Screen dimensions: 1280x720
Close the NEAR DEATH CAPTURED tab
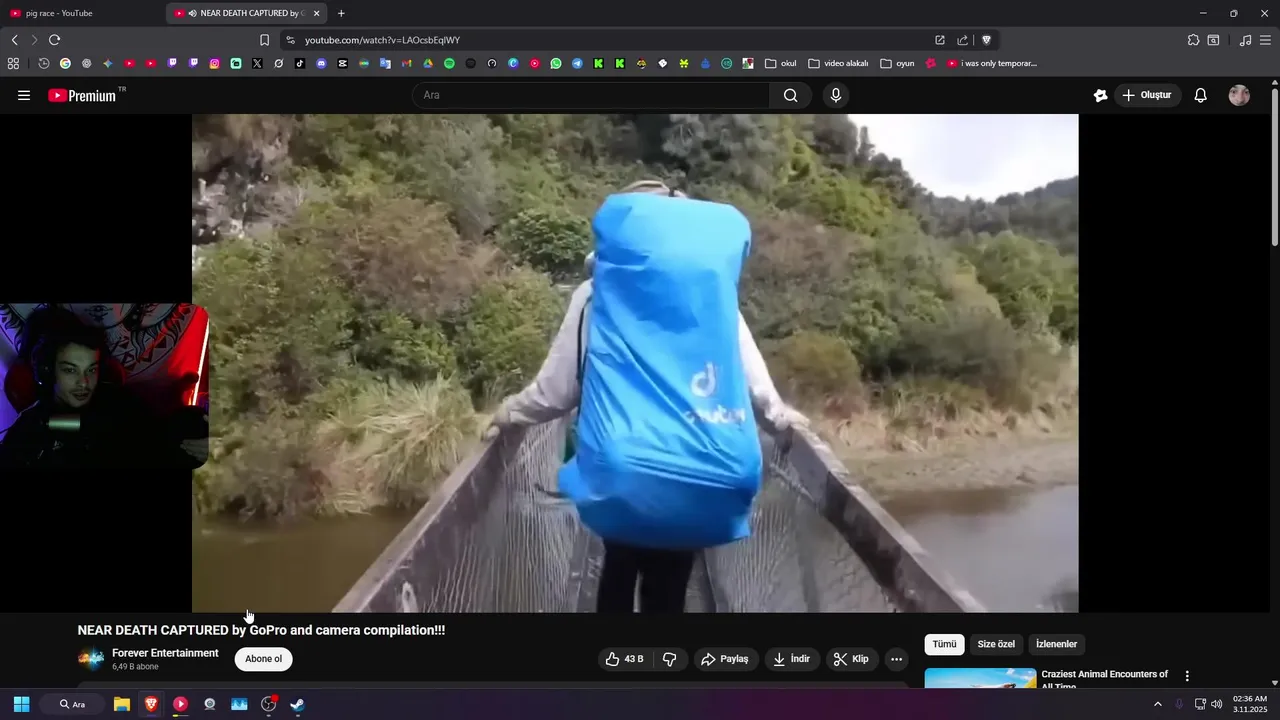(x=317, y=13)
